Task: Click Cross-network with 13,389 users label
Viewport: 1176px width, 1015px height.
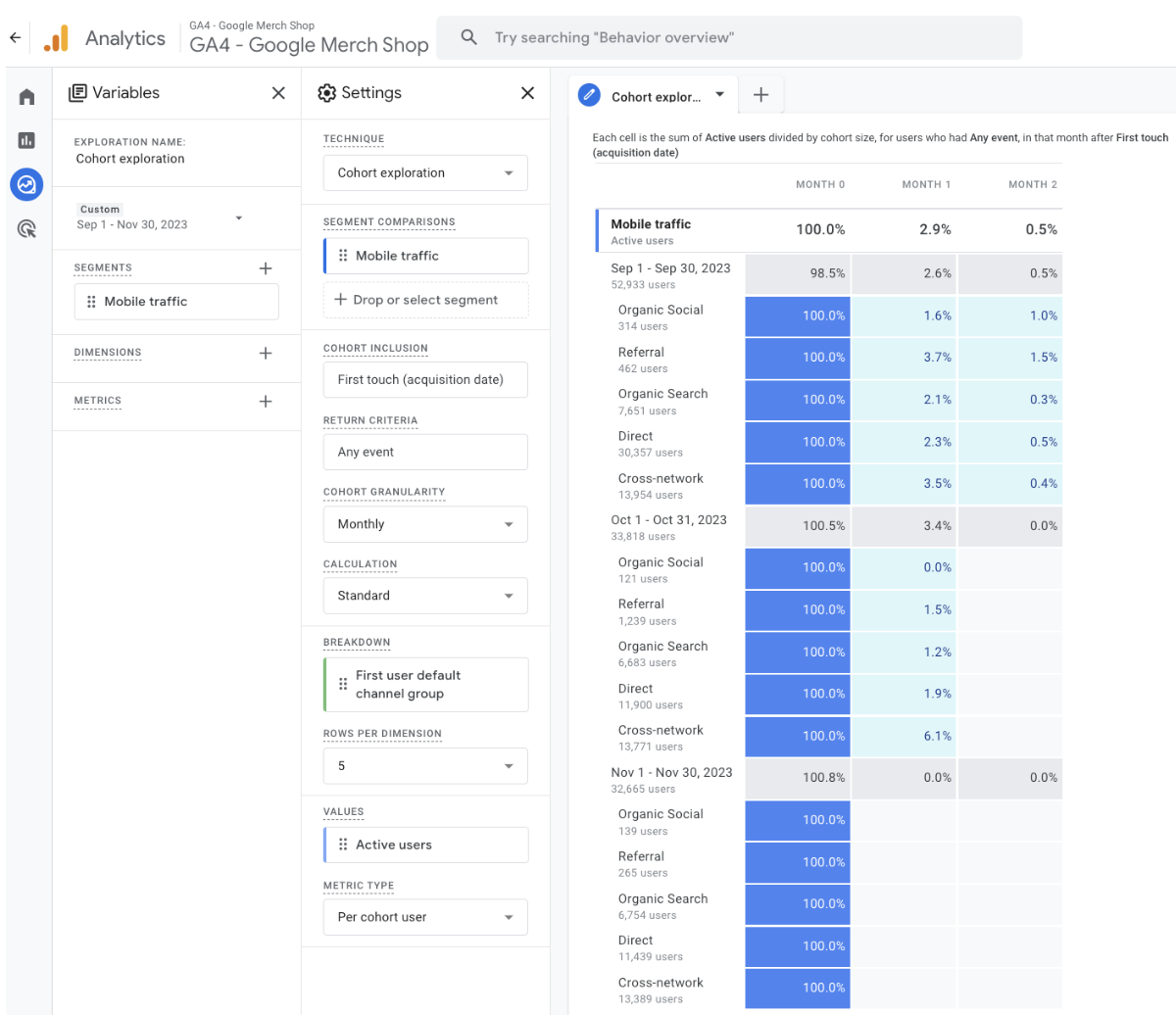Action: point(661,990)
